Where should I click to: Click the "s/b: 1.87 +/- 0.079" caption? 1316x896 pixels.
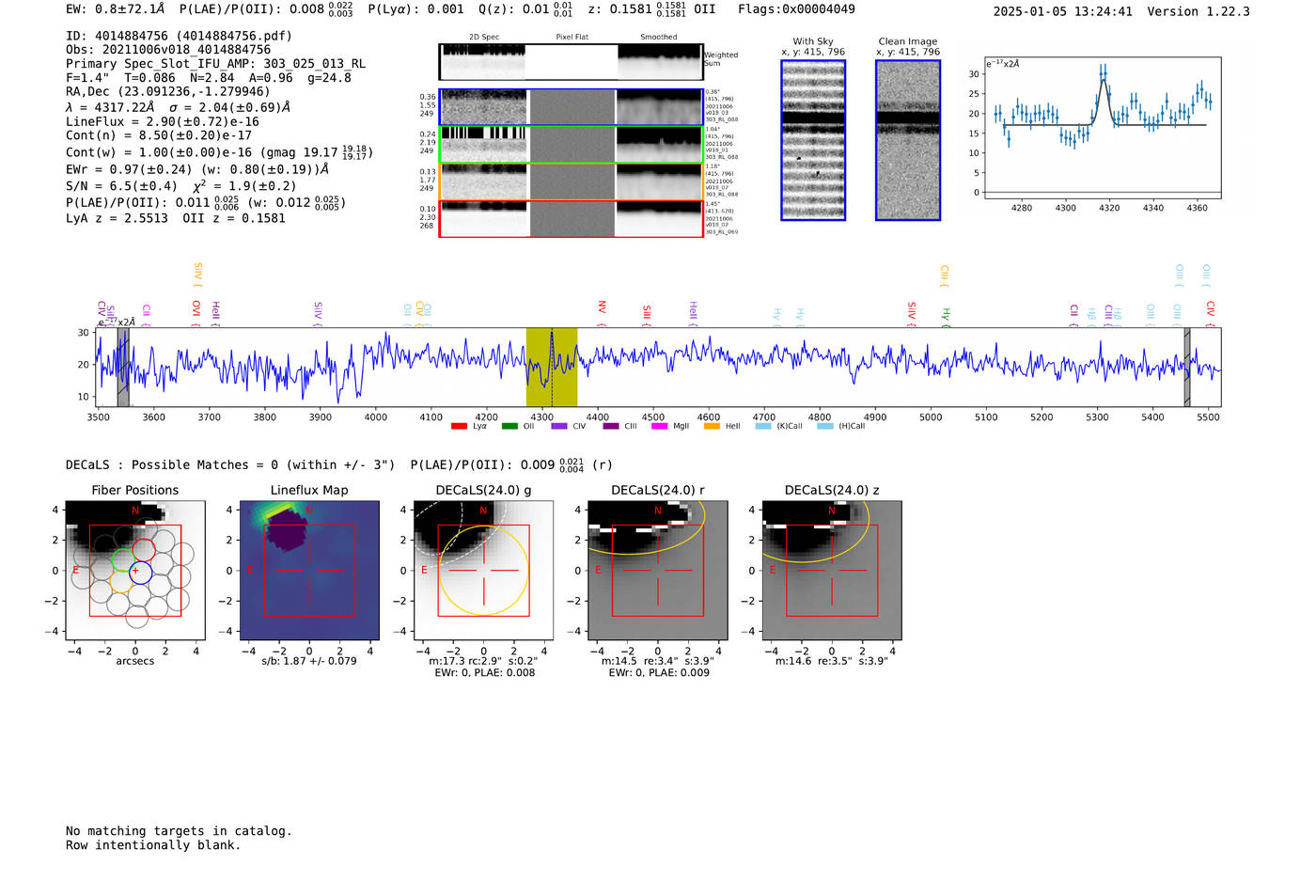309,660
